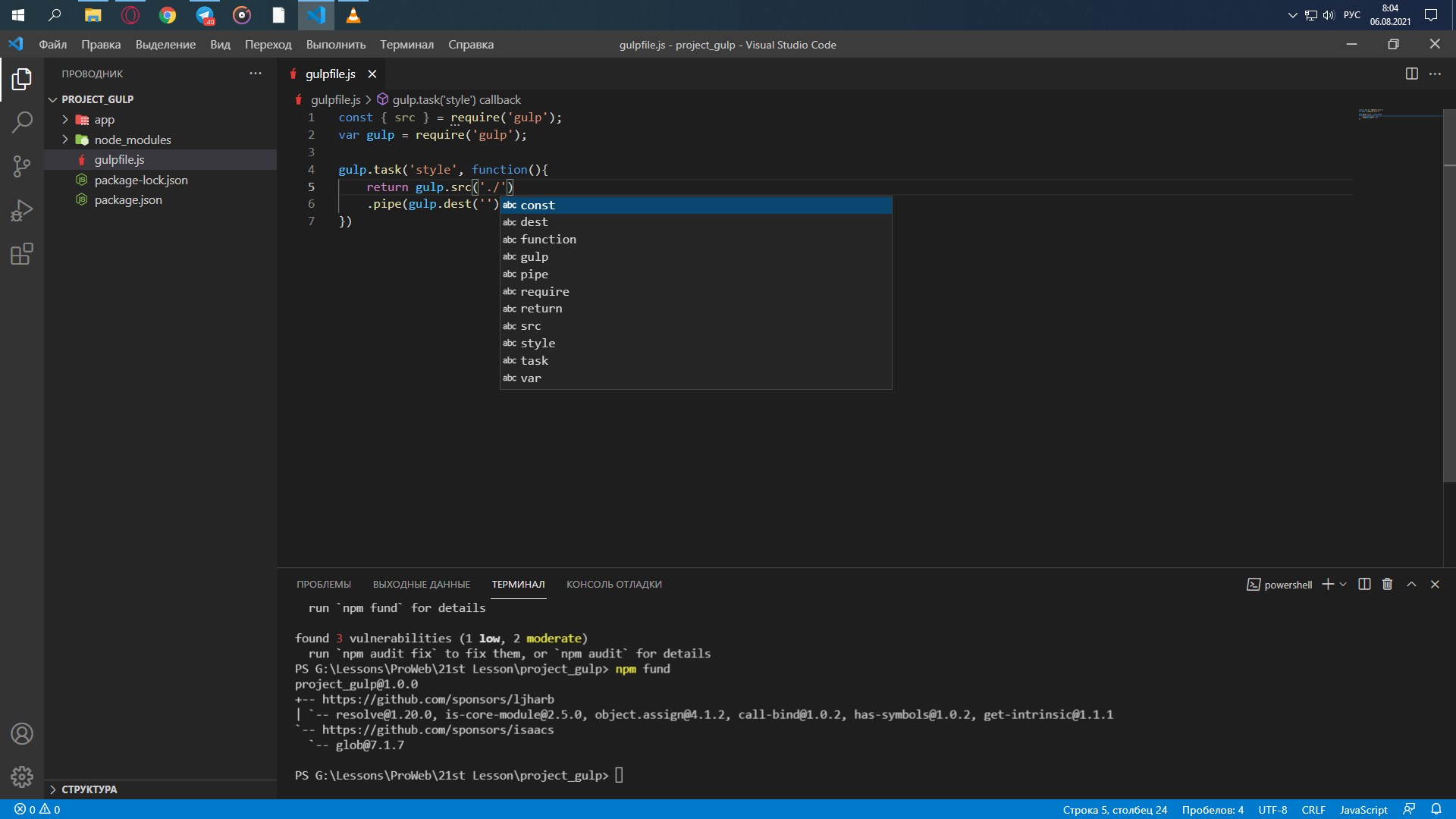1456x819 pixels.
Task: Change indentation setting Пробелов: 4
Action: click(1213, 810)
